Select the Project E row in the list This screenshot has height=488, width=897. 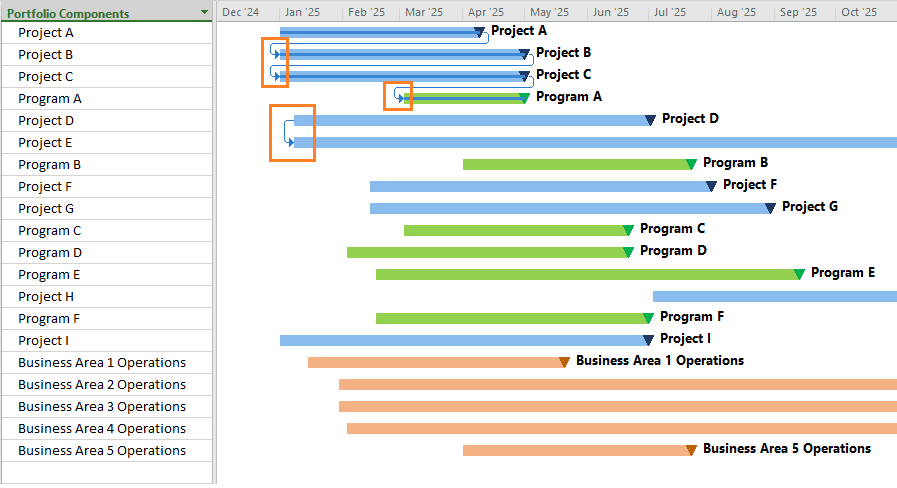pos(107,143)
